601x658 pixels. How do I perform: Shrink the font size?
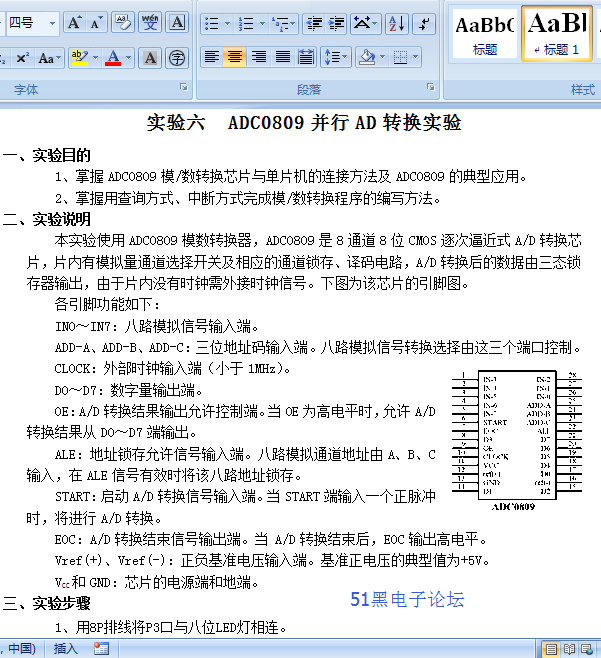pos(96,23)
